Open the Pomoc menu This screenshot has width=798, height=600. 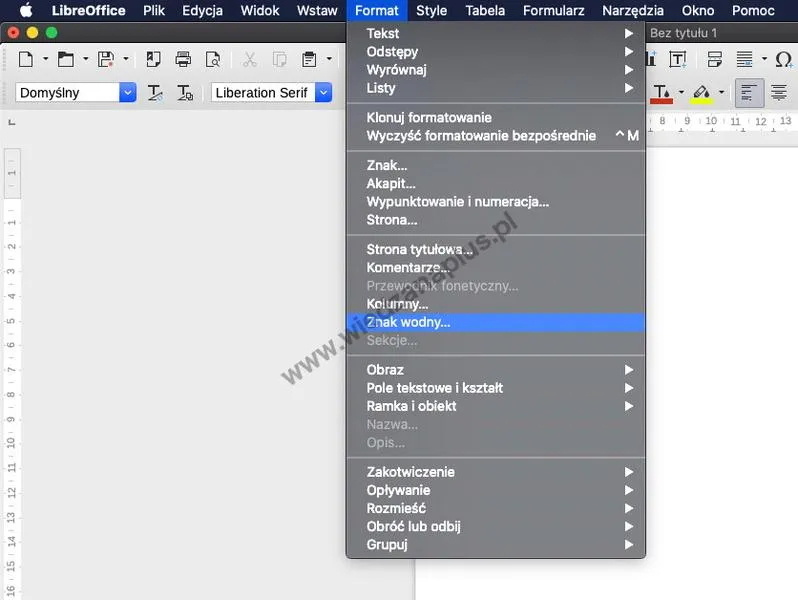753,10
